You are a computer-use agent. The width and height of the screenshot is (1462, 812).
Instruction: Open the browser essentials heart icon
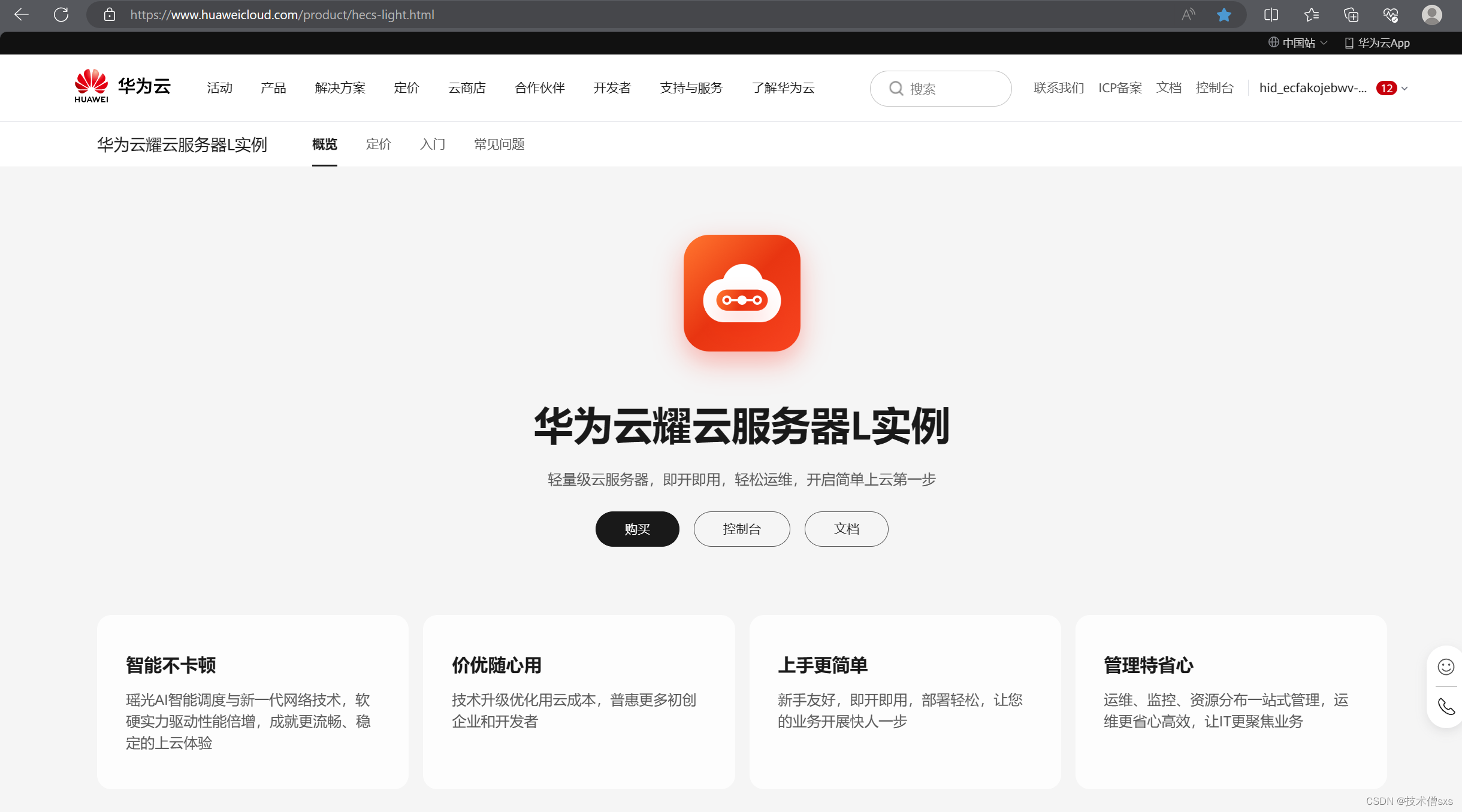[1391, 14]
